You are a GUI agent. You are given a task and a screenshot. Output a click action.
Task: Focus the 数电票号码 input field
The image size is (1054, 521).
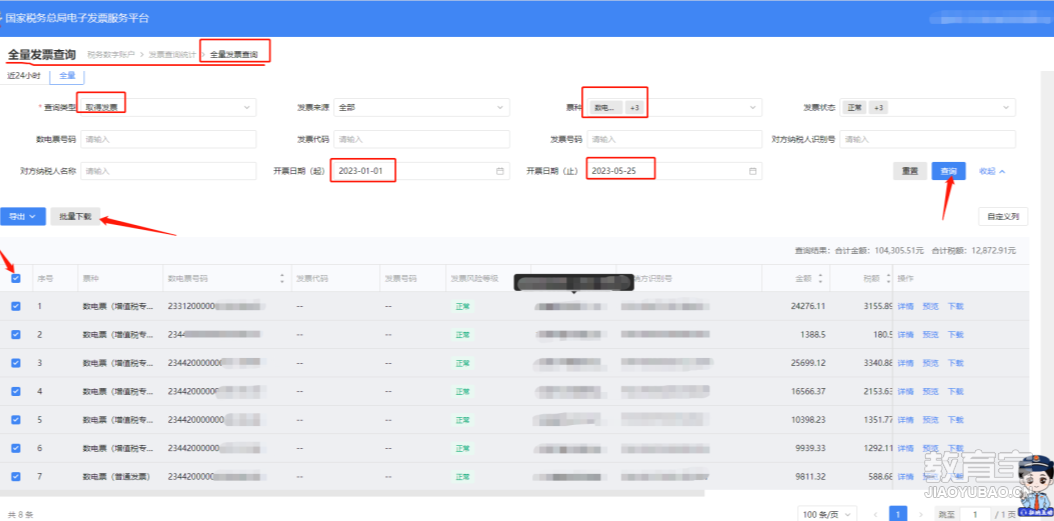(x=168, y=139)
